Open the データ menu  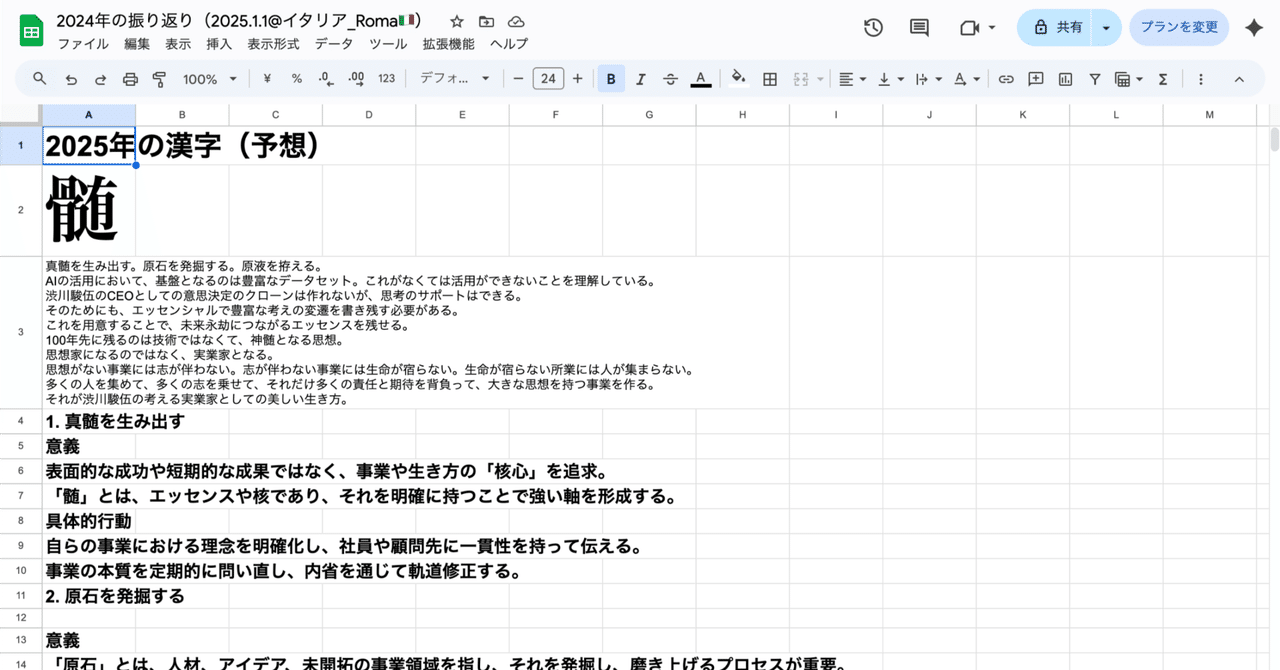(x=333, y=44)
